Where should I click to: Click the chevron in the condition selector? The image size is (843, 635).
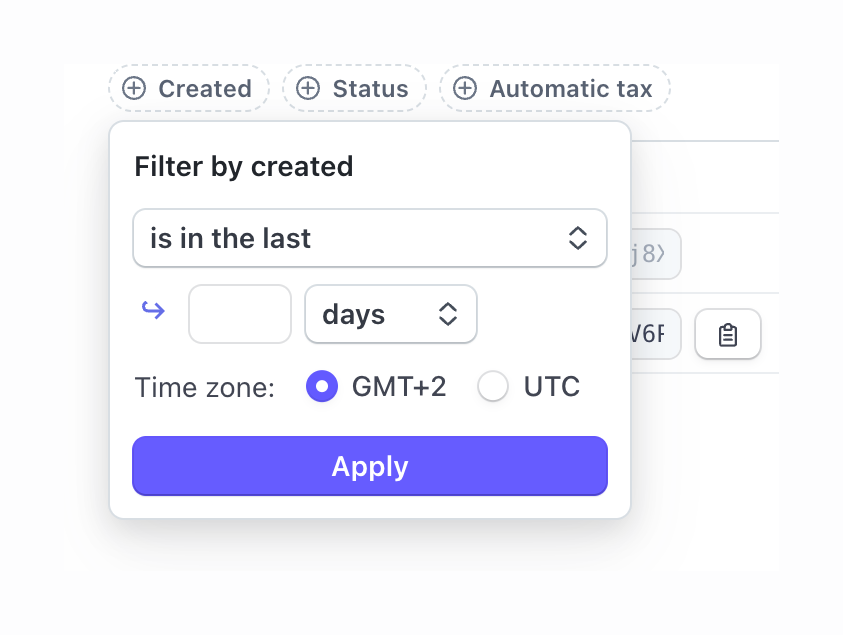click(x=578, y=238)
